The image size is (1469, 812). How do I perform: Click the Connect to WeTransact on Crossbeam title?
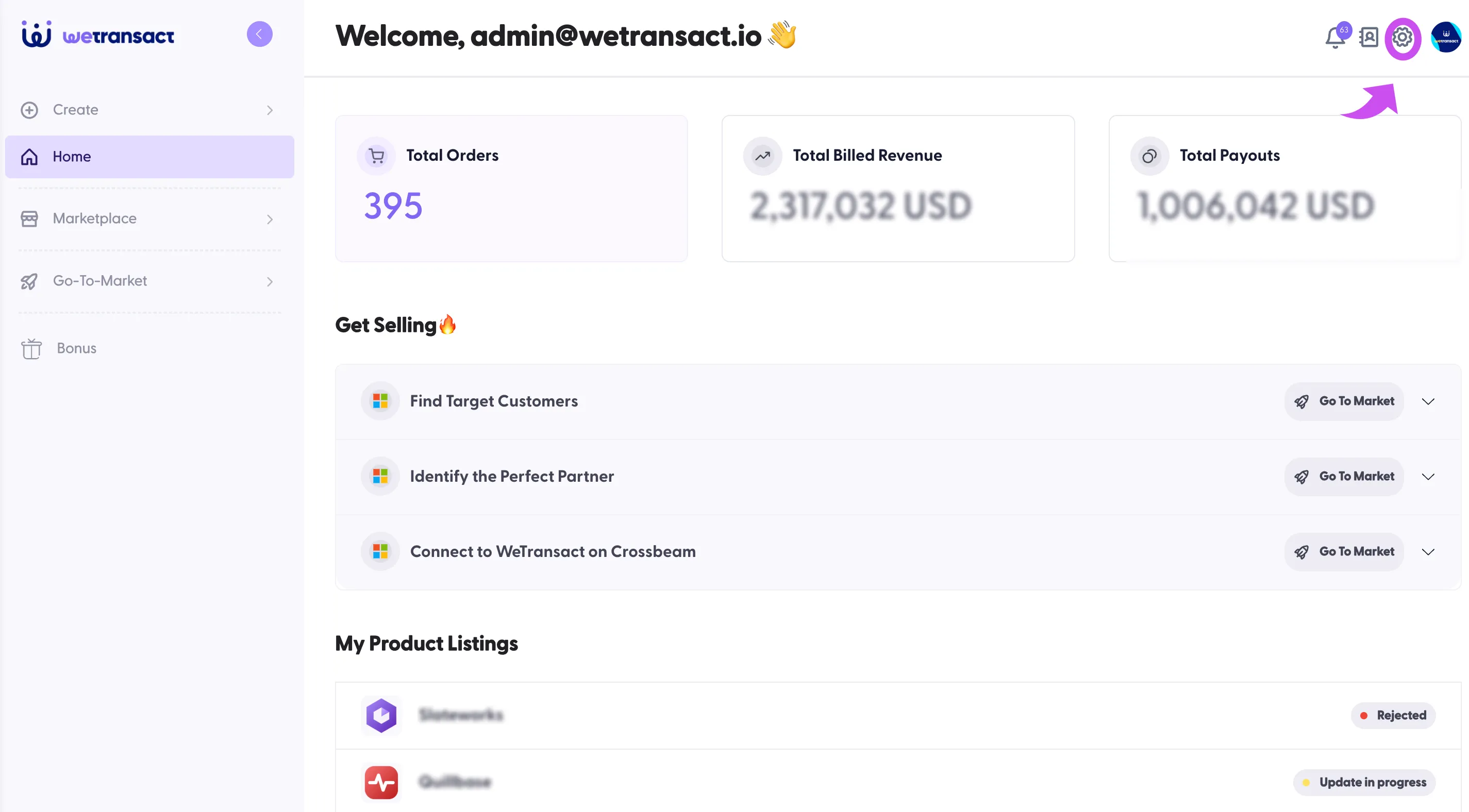(553, 551)
